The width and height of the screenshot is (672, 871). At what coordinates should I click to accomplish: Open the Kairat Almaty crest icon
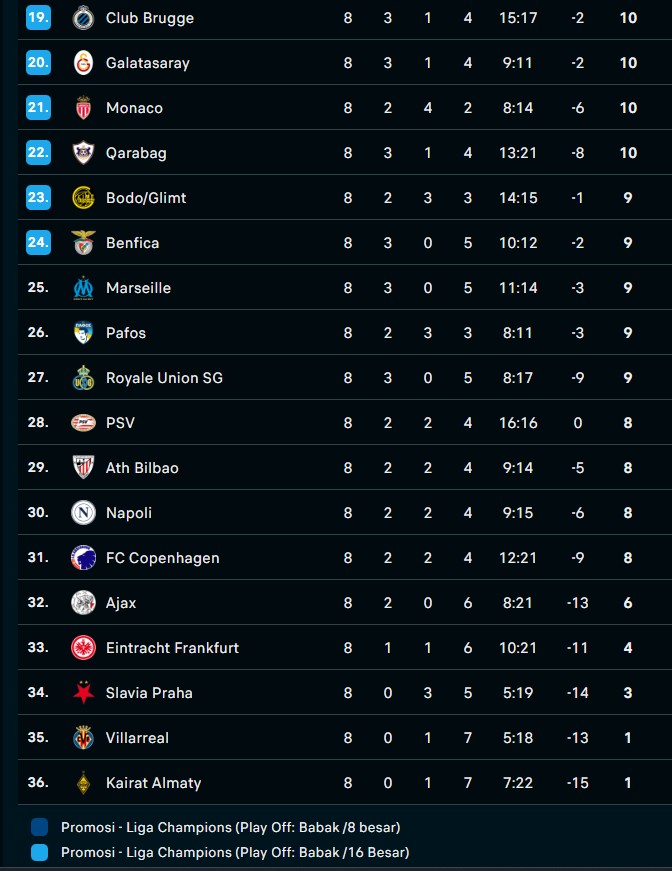[83, 782]
